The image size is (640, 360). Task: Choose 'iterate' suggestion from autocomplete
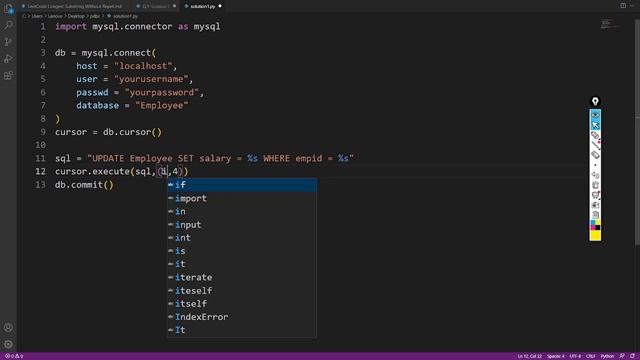point(242,277)
